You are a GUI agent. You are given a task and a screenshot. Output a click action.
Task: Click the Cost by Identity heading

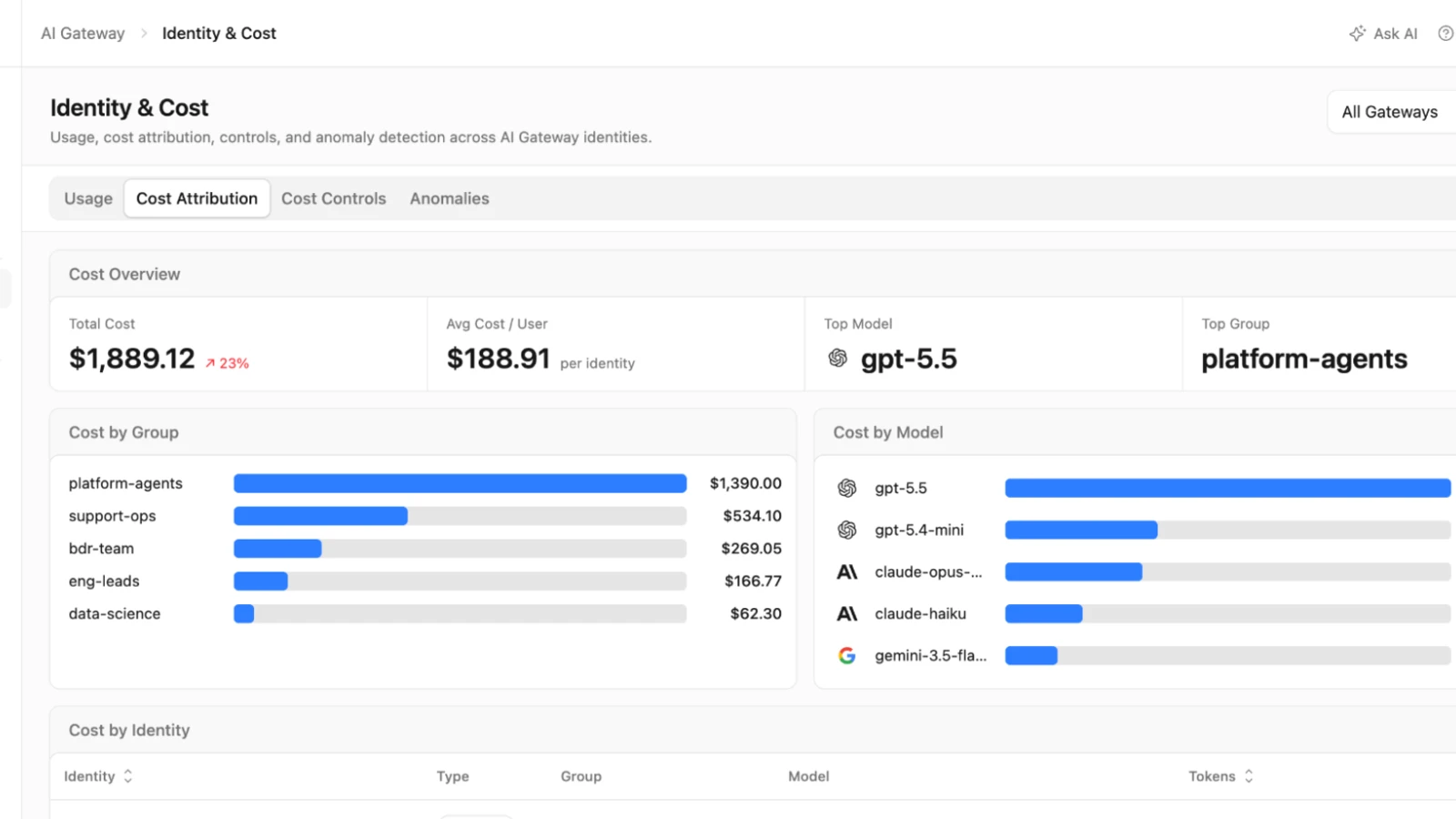coord(129,730)
